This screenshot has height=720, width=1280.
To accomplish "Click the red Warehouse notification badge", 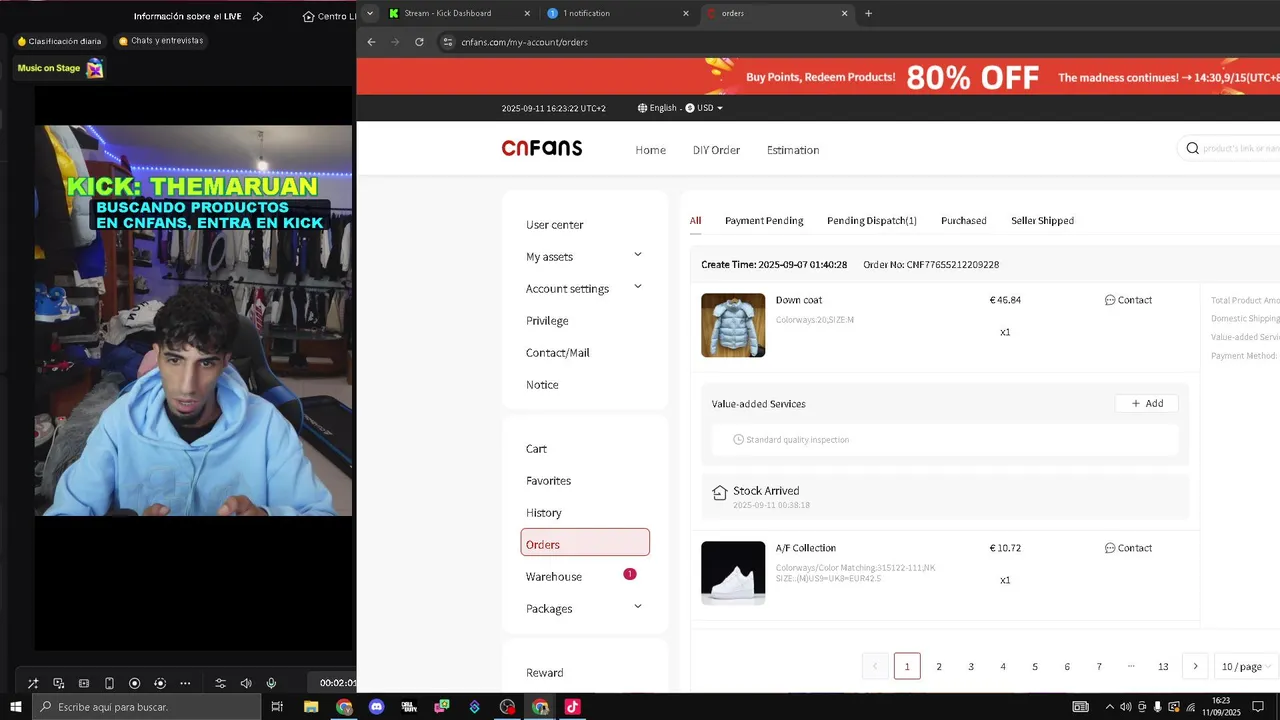I will pos(630,574).
